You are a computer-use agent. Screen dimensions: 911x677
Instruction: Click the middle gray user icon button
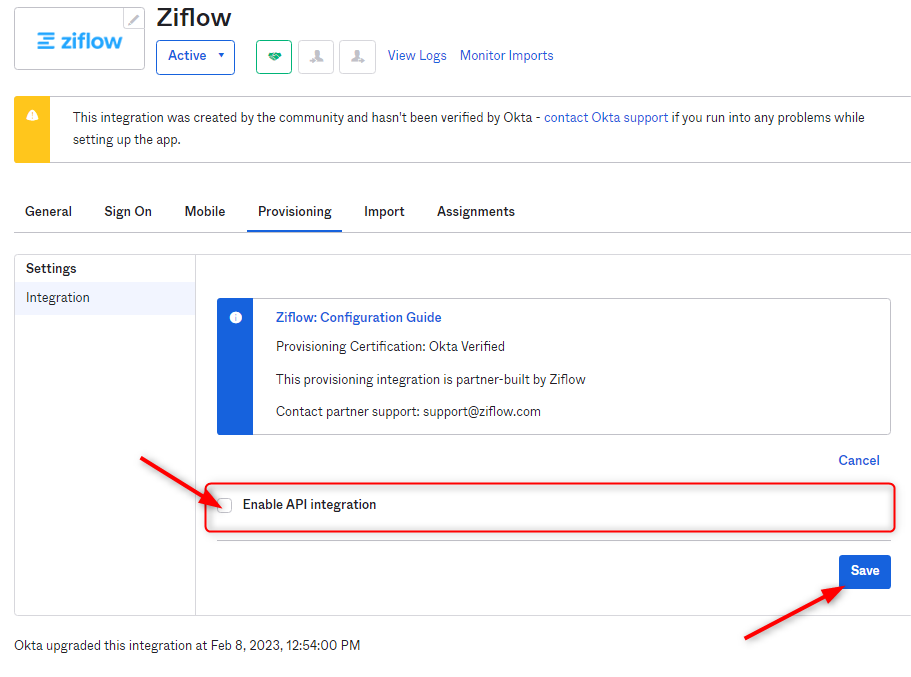tap(316, 56)
